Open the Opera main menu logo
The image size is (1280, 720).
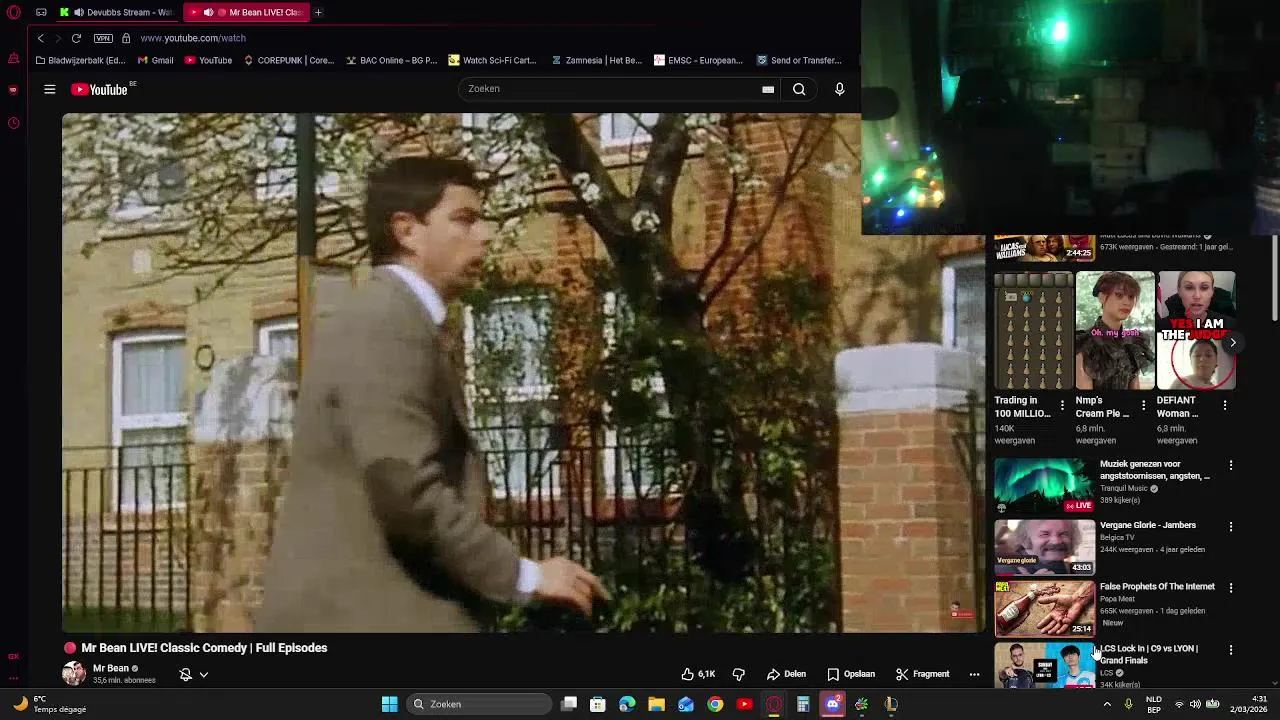pyautogui.click(x=12, y=12)
